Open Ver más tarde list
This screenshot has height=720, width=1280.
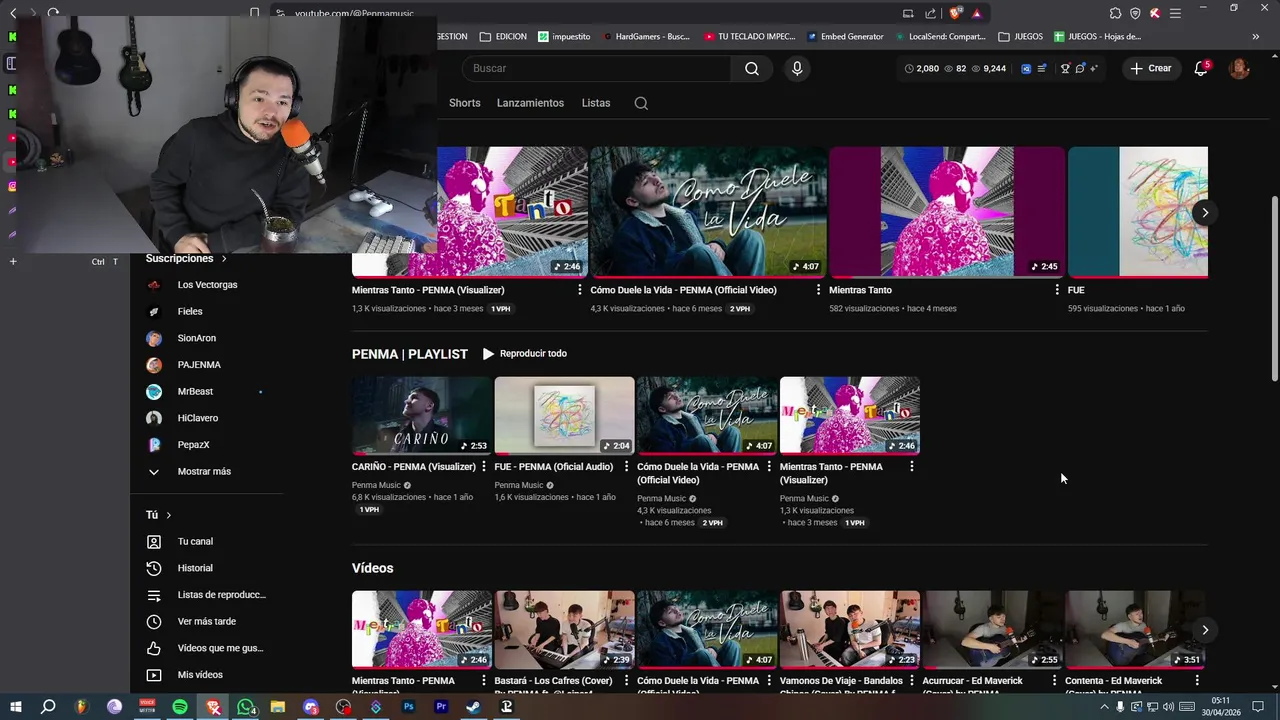(207, 622)
